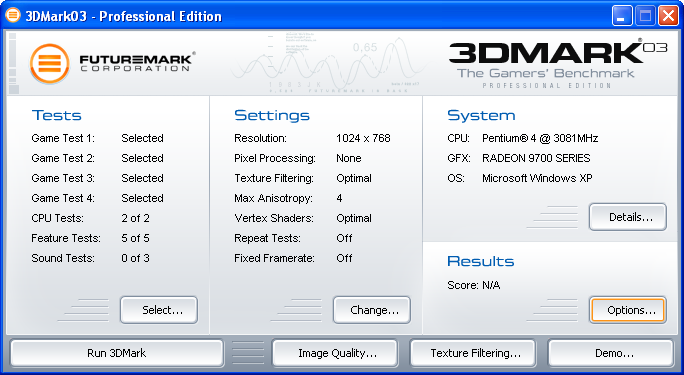Click the "CPU Tests:" label
The height and width of the screenshot is (375, 684).
click(x=58, y=218)
